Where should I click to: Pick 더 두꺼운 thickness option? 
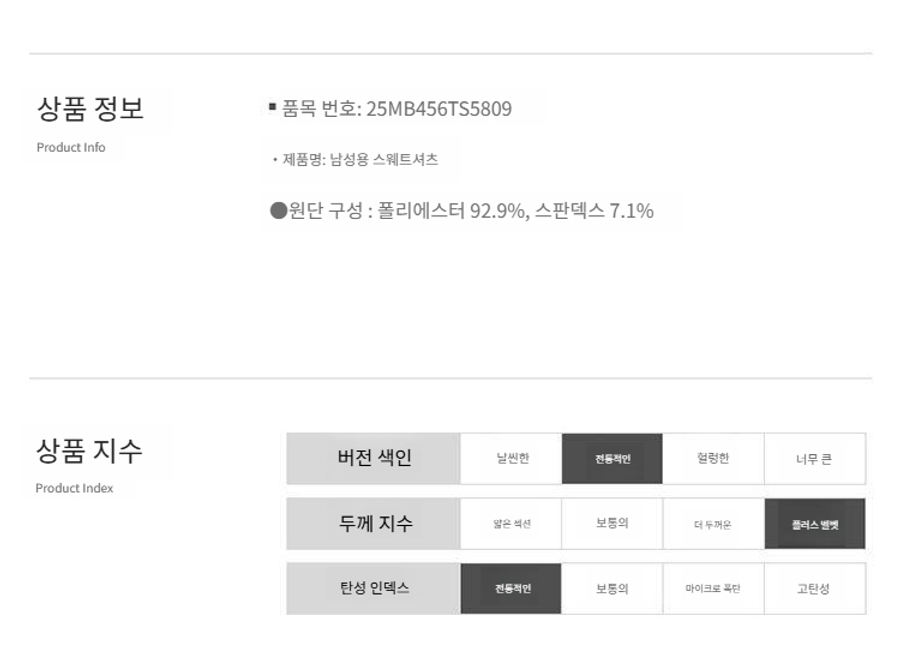click(713, 524)
